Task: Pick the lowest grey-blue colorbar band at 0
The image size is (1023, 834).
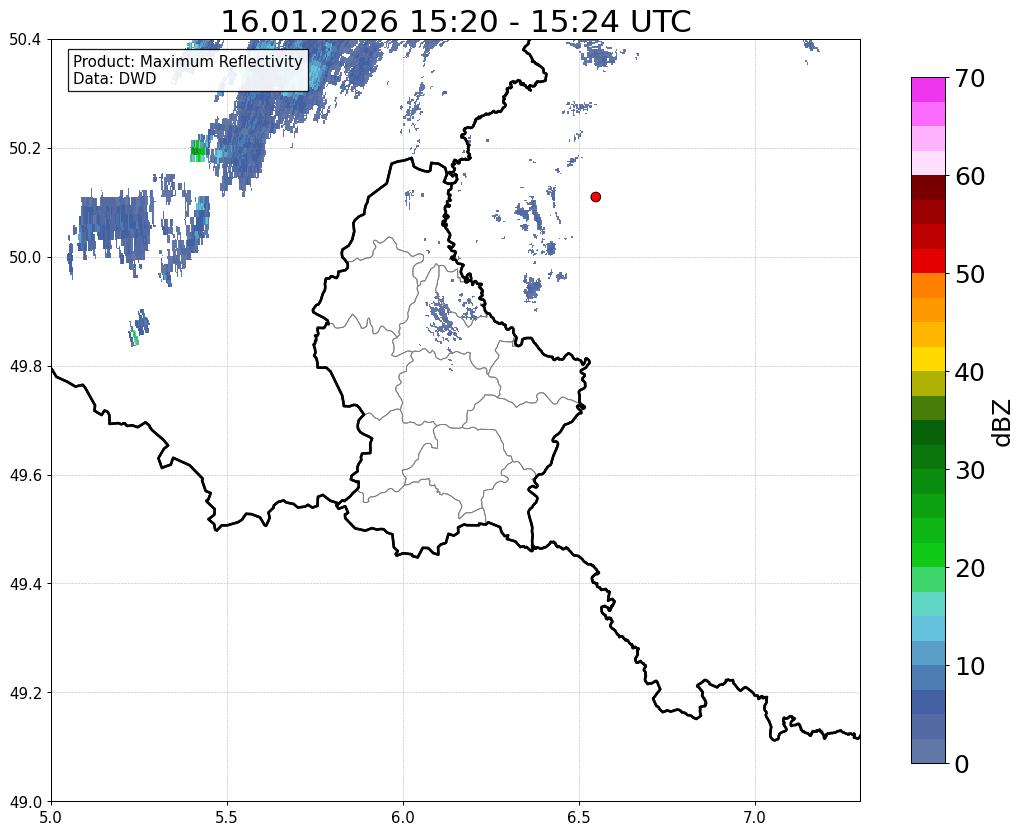Action: coord(928,751)
